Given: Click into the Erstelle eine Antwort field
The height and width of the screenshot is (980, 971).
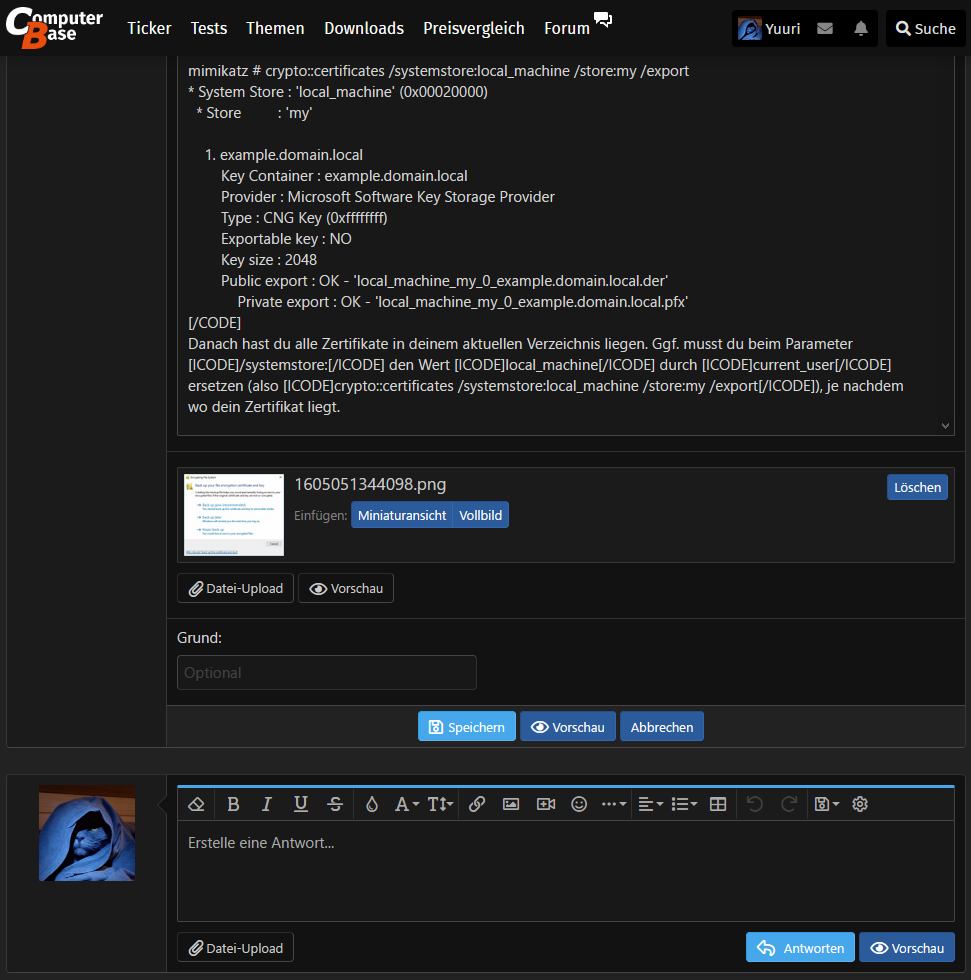Looking at the screenshot, I should click(x=565, y=871).
